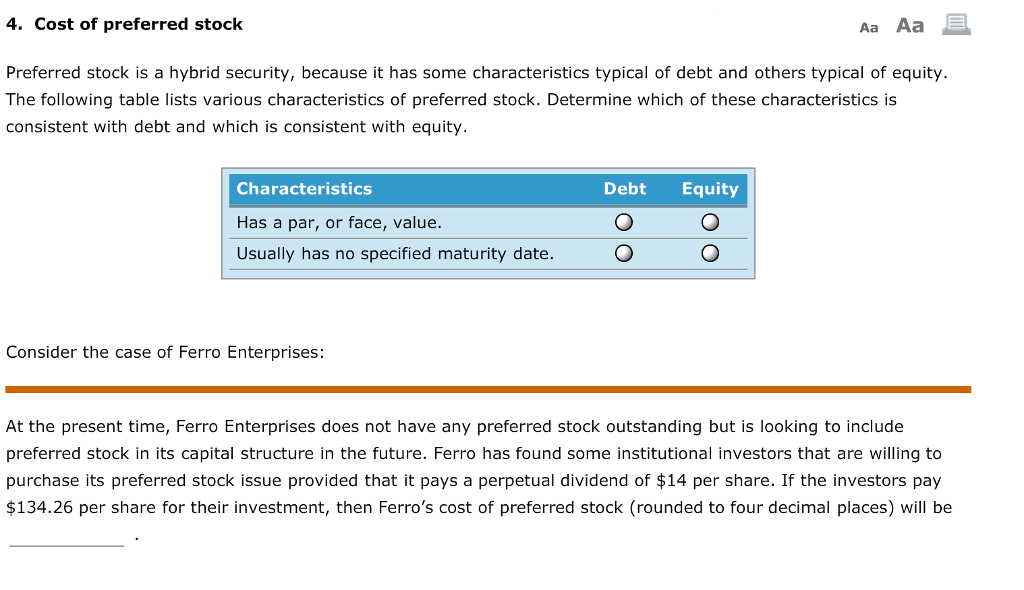Select Equity for 'no specified maturity date'
Screen dimensions: 1024x590
pos(709,254)
